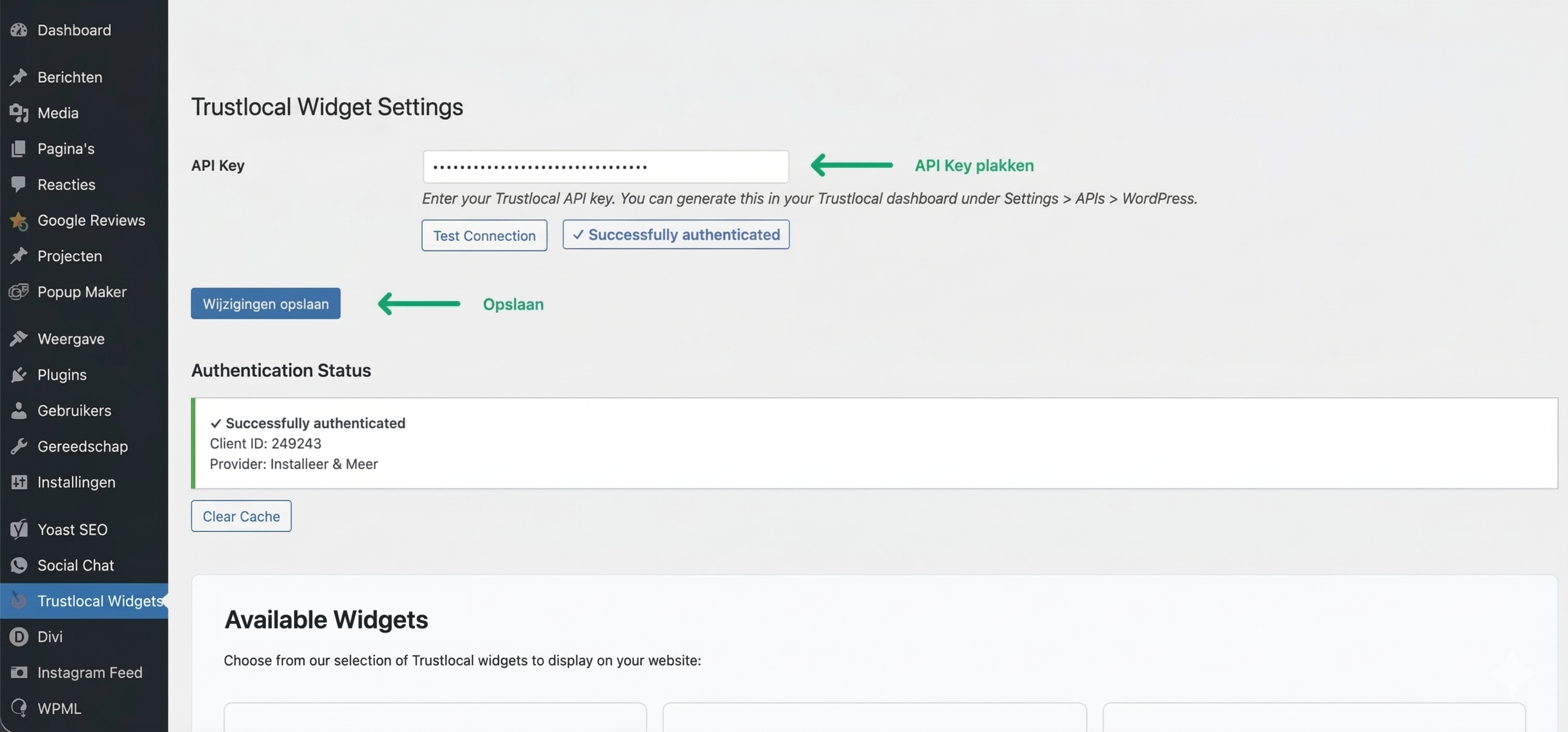Viewport: 1568px width, 732px height.
Task: Open the Social Chat menu label
Action: [x=75, y=565]
